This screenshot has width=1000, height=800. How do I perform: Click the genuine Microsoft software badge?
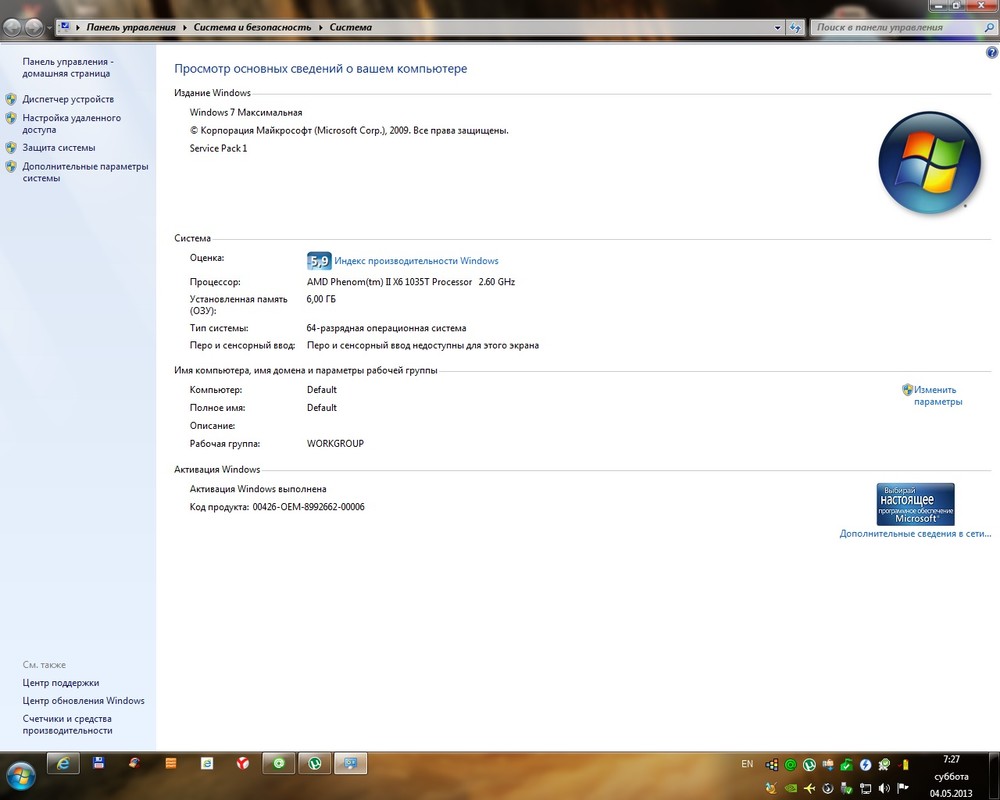tap(915, 504)
